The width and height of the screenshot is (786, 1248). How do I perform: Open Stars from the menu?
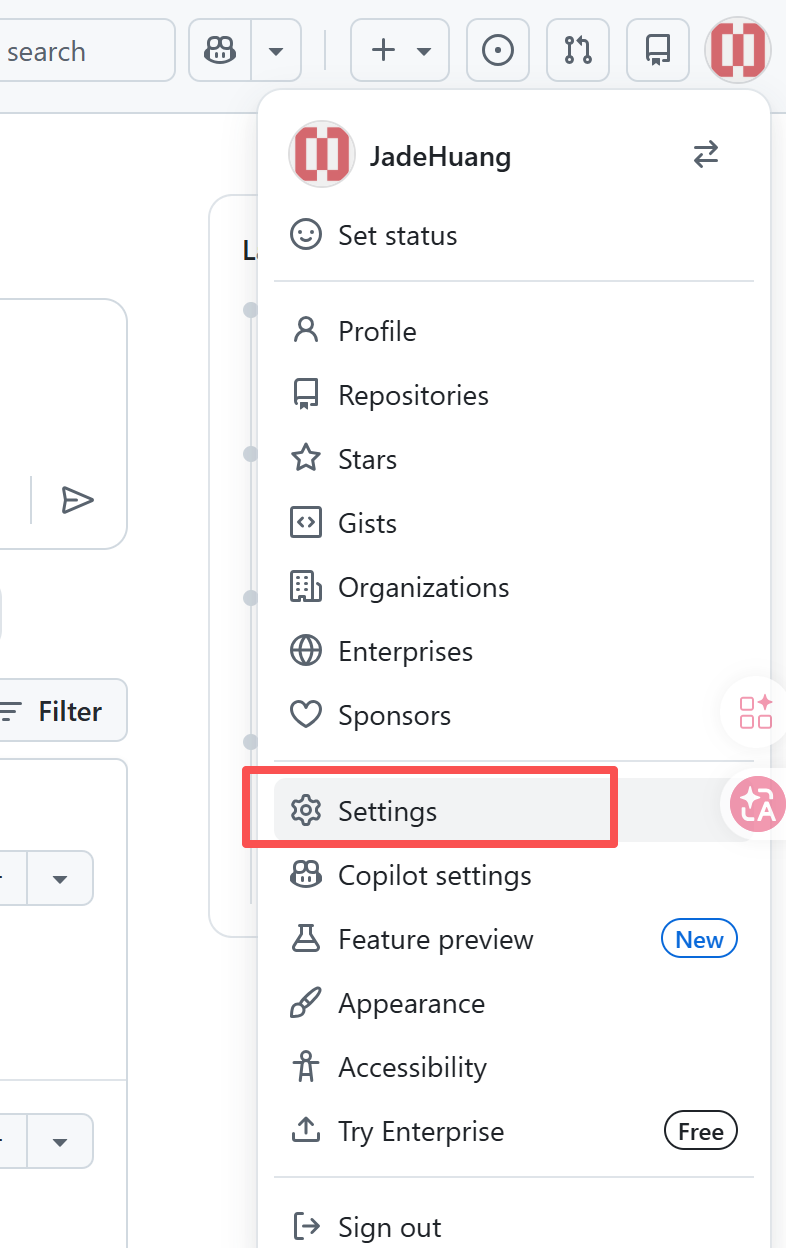367,460
